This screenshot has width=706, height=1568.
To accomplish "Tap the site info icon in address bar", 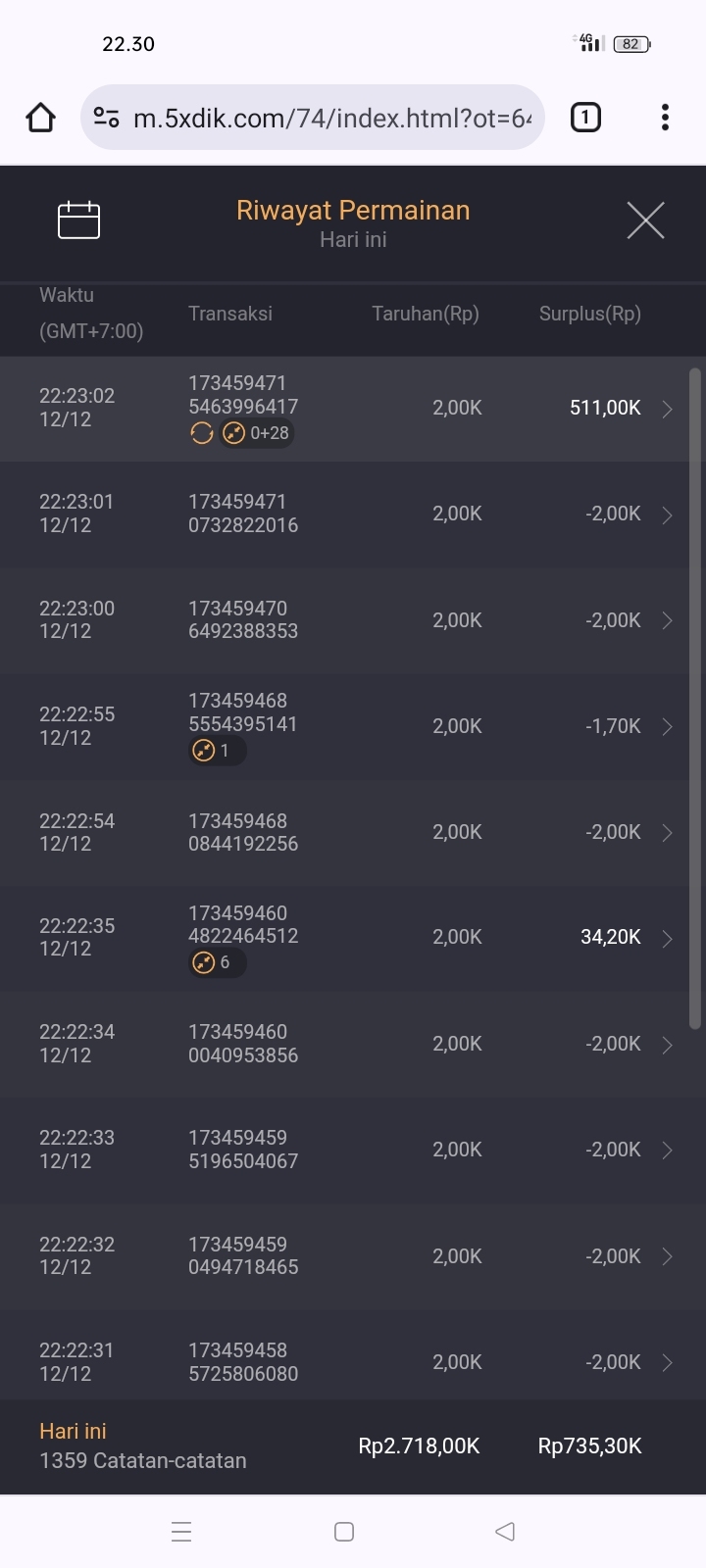I will pos(106,118).
